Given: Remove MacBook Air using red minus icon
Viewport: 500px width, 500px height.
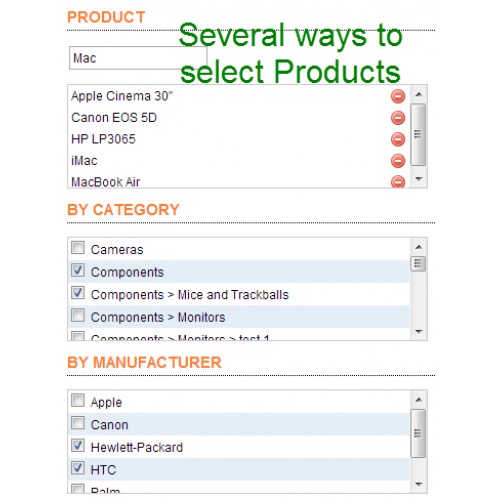Looking at the screenshot, I should pyautogui.click(x=398, y=181).
